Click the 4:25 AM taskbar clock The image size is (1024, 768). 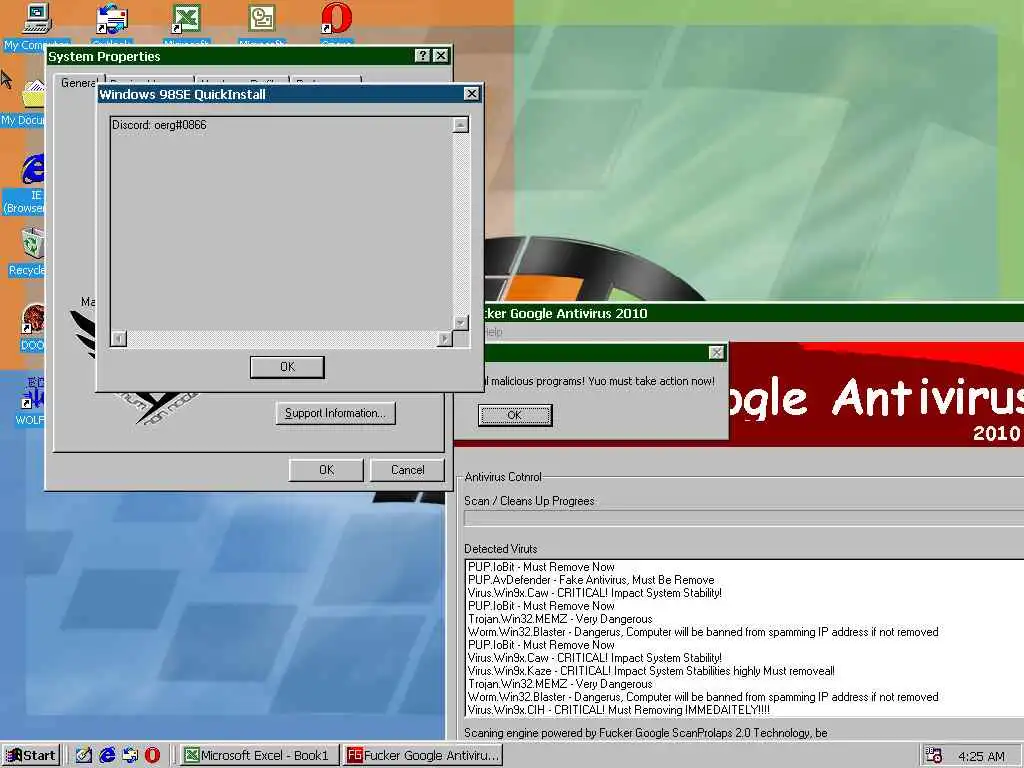[981, 756]
